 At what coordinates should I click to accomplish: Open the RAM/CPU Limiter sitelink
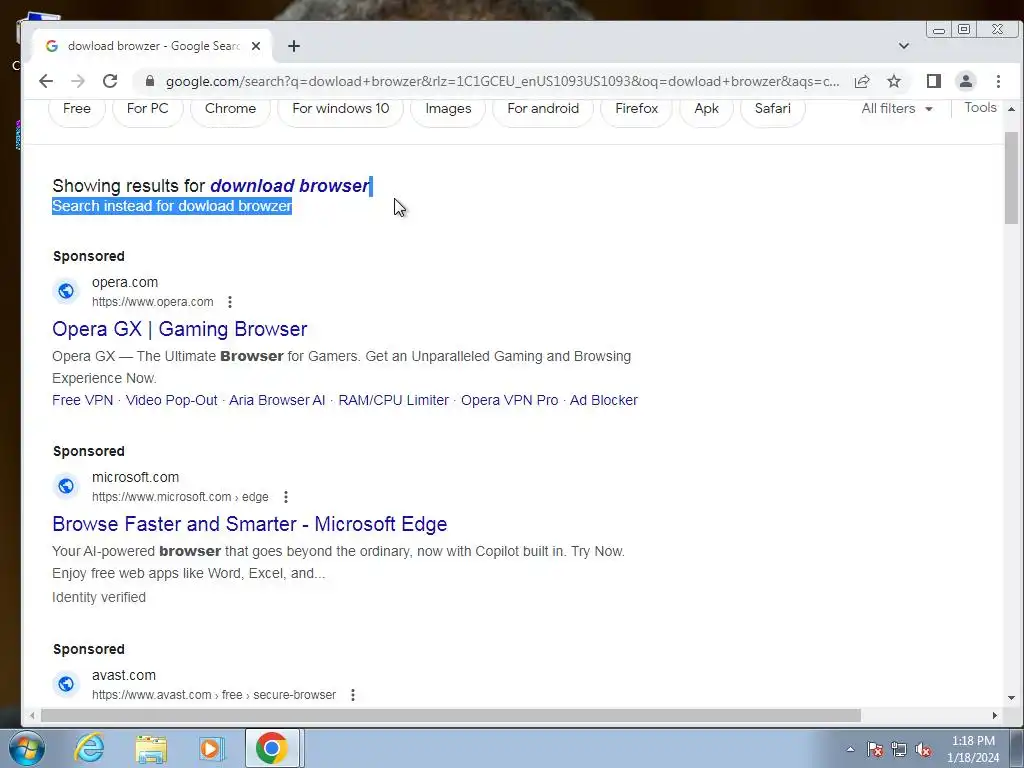(x=393, y=400)
